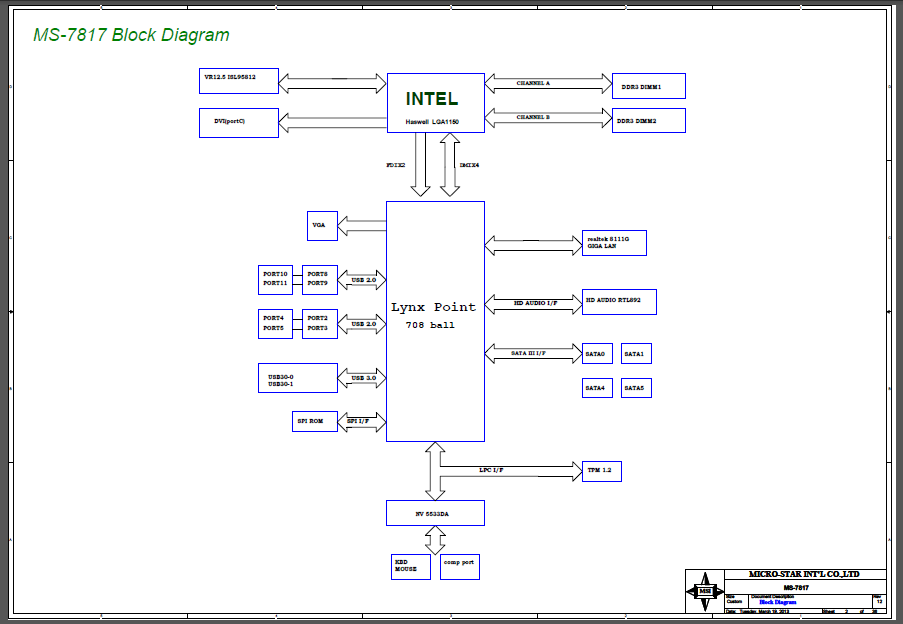Select the 'VR12.5 ISL95812' block
The image size is (903, 624).
click(239, 81)
